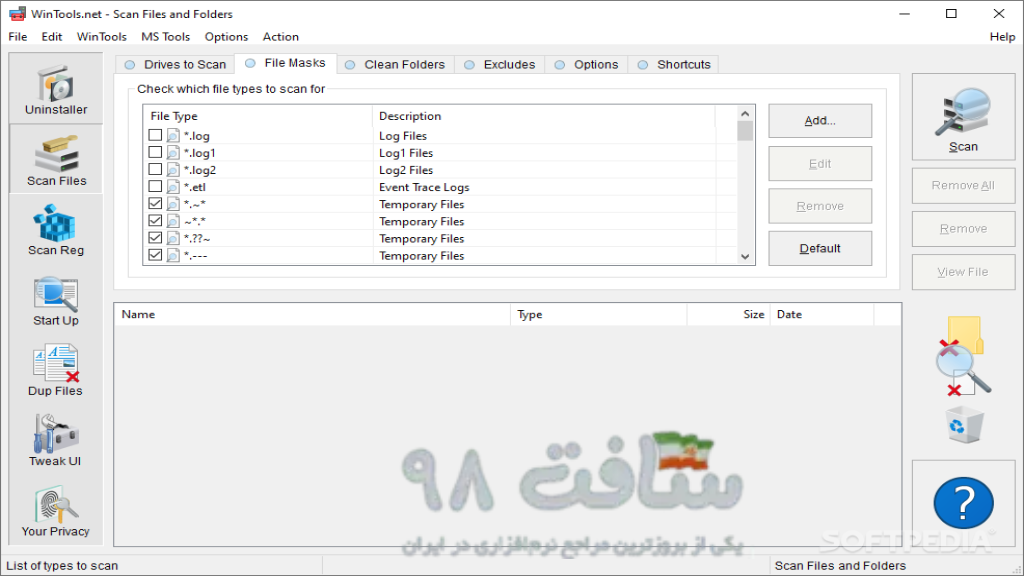This screenshot has width=1024, height=576.
Task: Click the Remove All button
Action: tap(963, 185)
